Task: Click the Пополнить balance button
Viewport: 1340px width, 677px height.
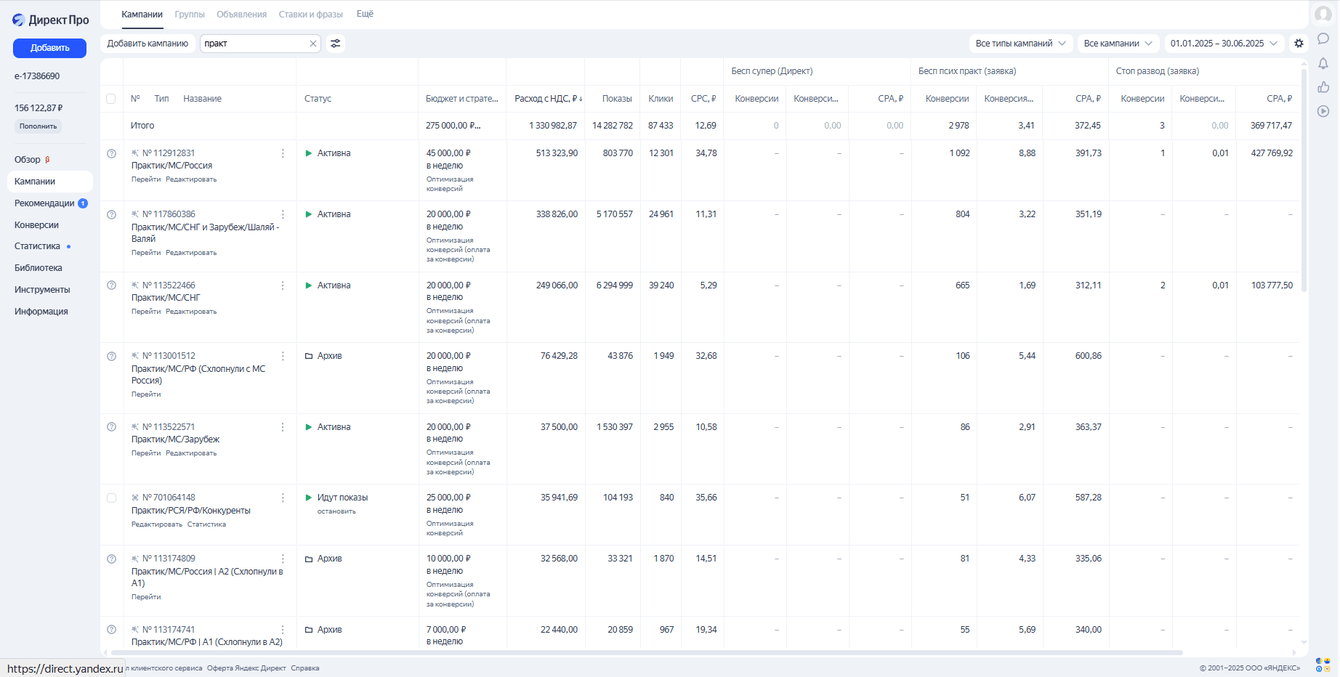Action: tap(38, 127)
